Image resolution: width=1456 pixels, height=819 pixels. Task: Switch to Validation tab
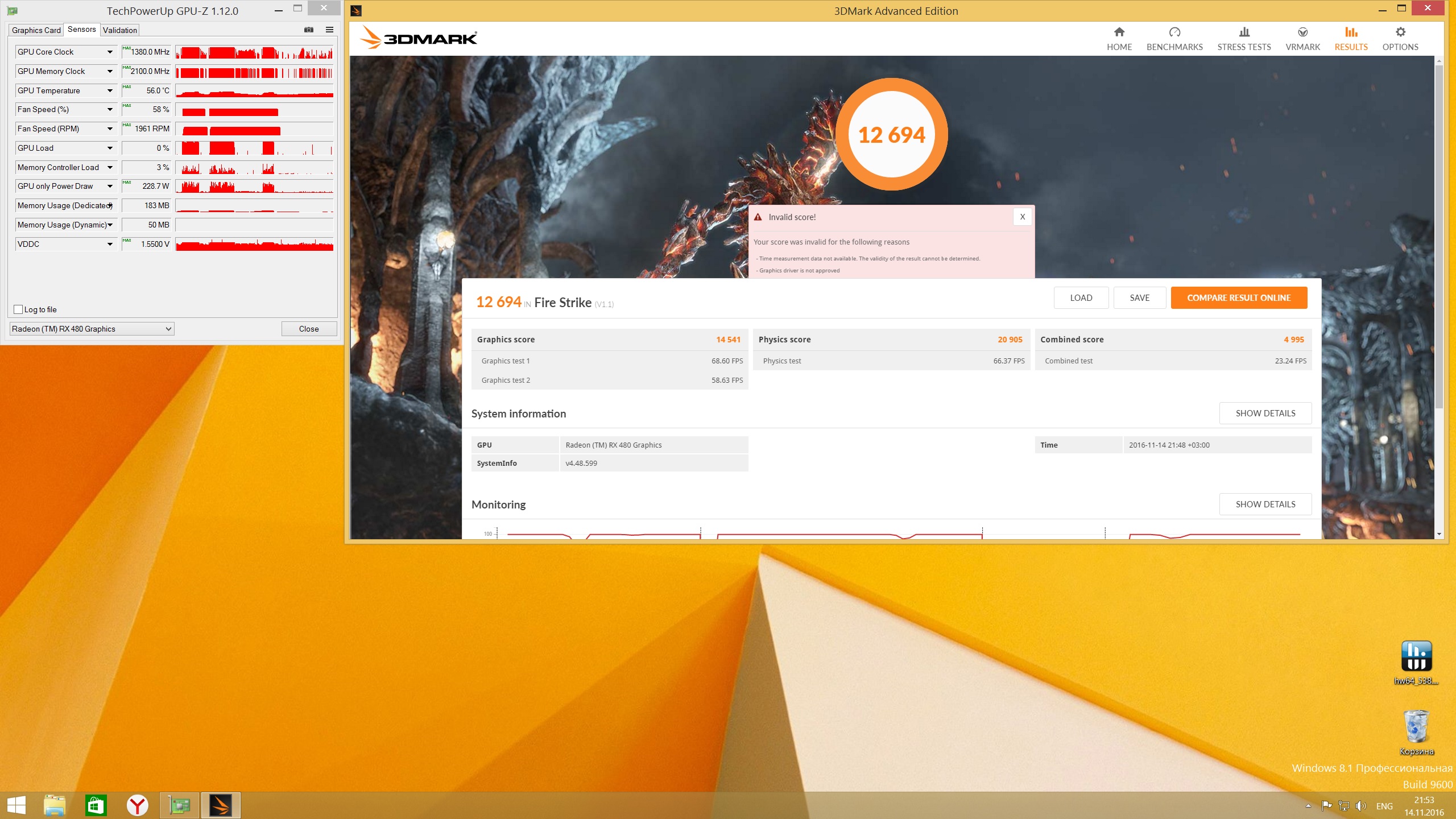point(119,30)
